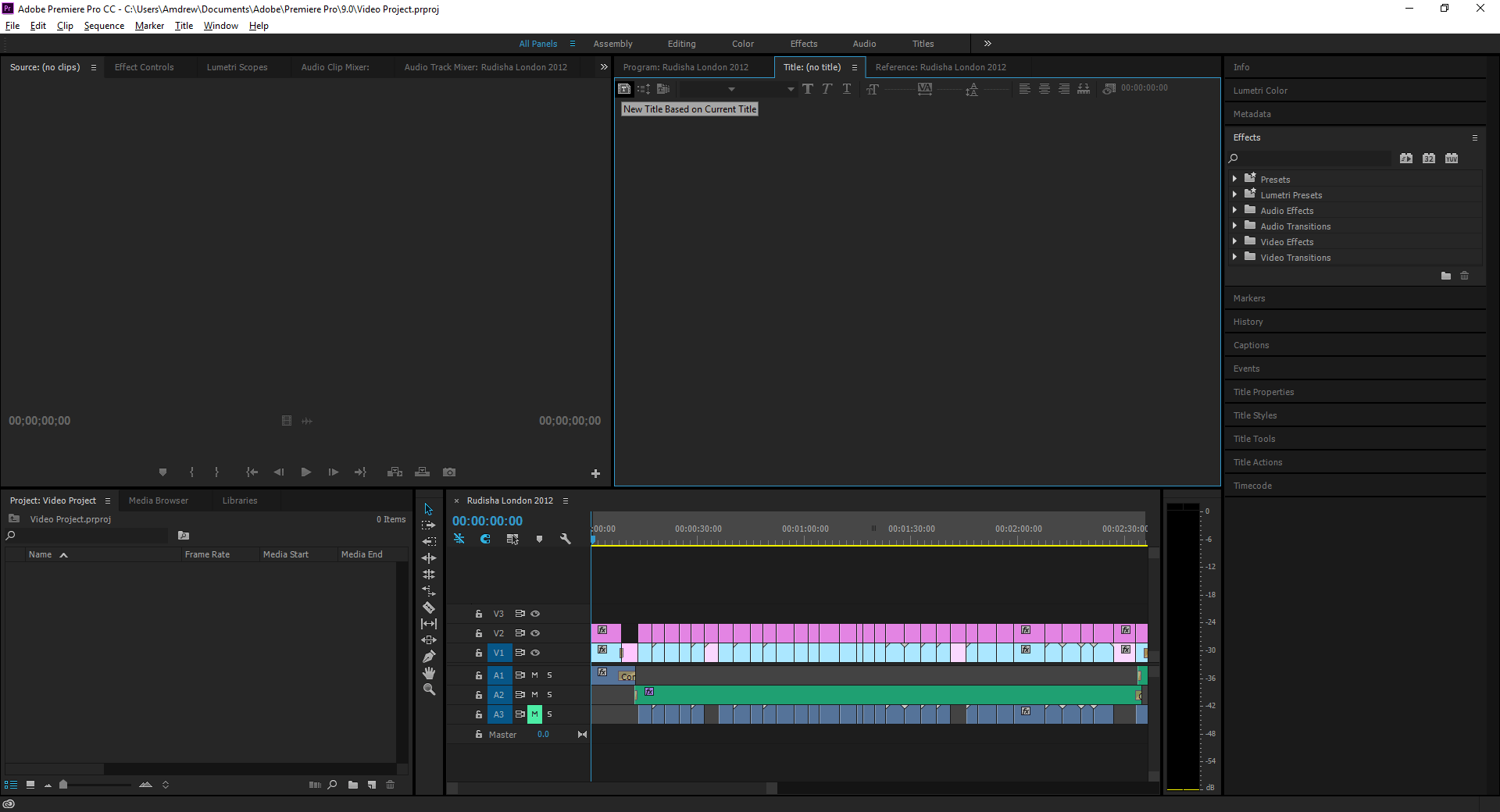Open the Source monitor button editor
Screen dimensions: 1500x812
click(x=595, y=473)
